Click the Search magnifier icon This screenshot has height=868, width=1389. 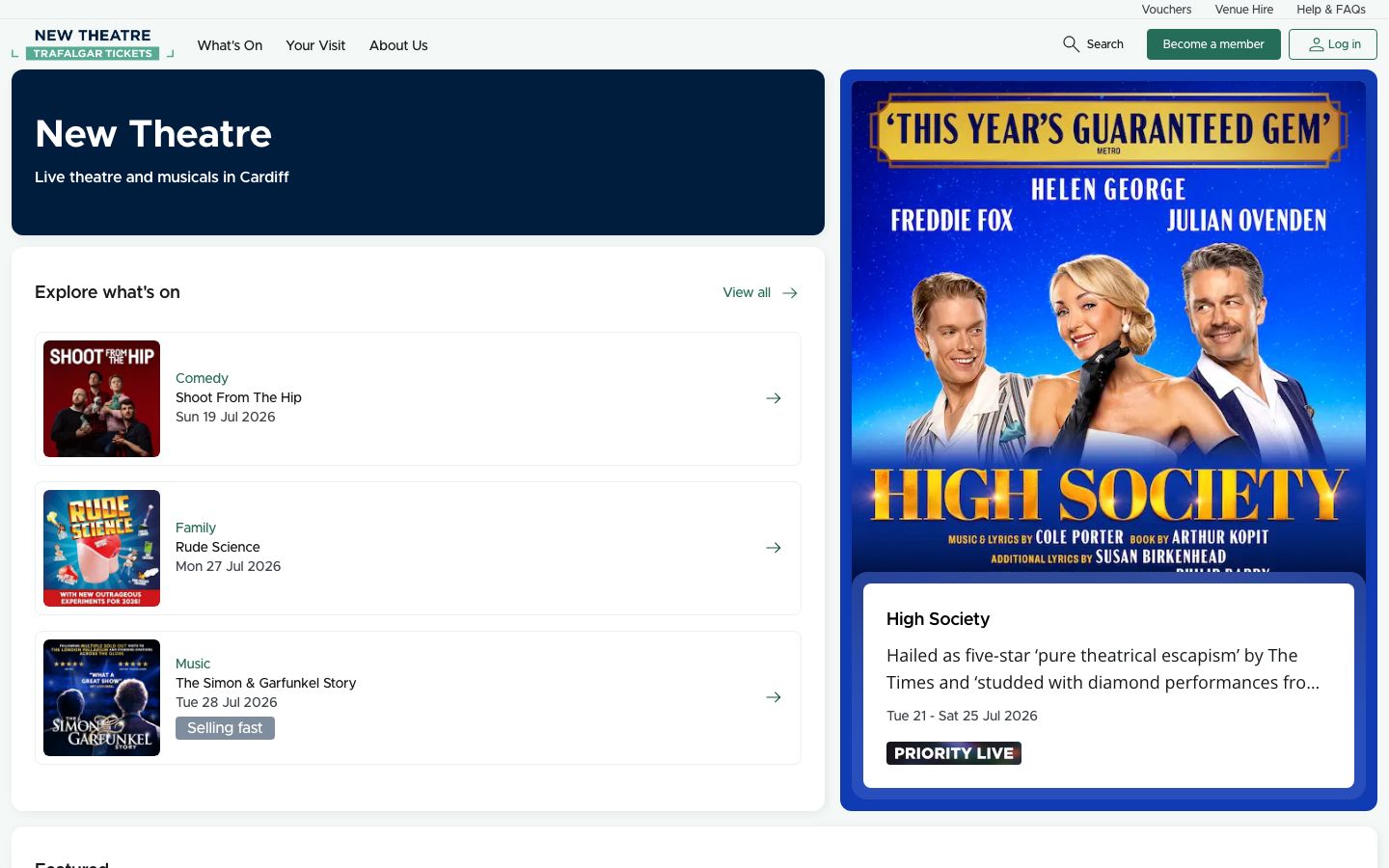click(x=1071, y=44)
